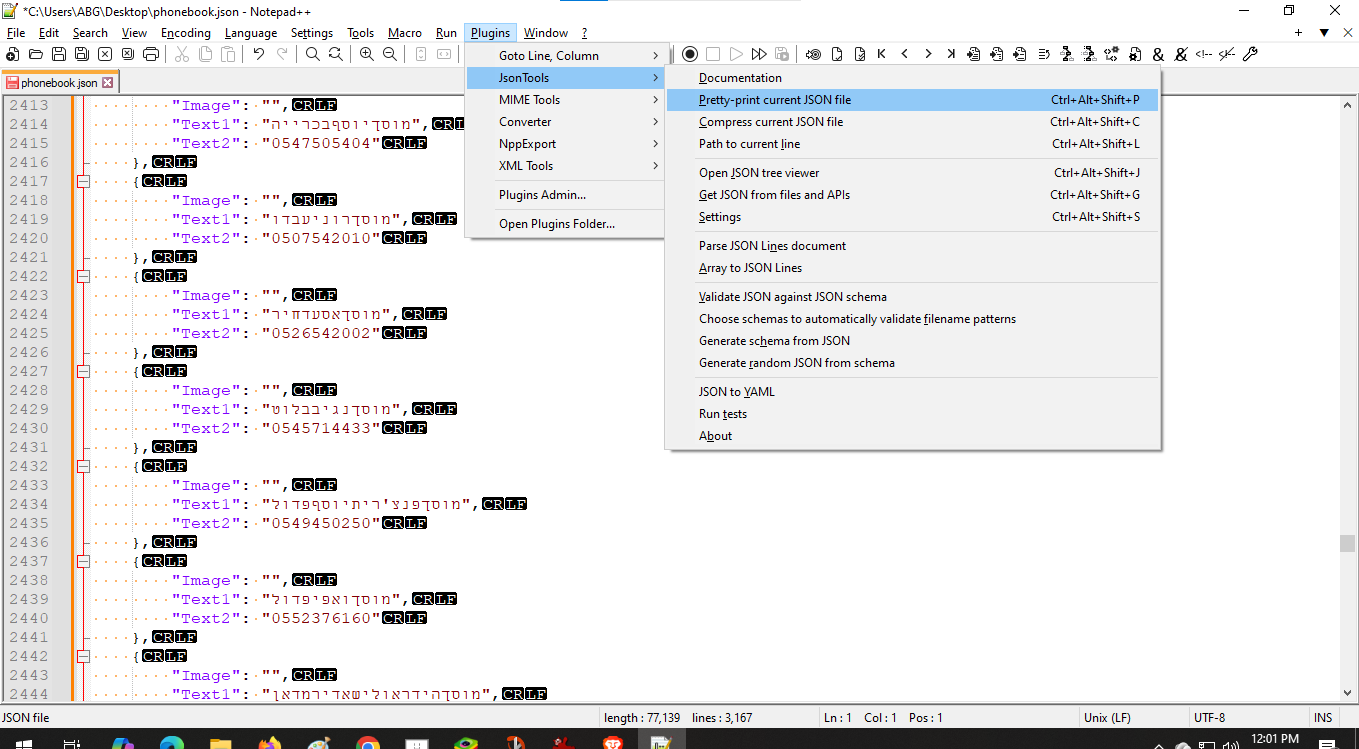Click the Undo toolbar icon
The height and width of the screenshot is (749, 1359).
(x=259, y=54)
